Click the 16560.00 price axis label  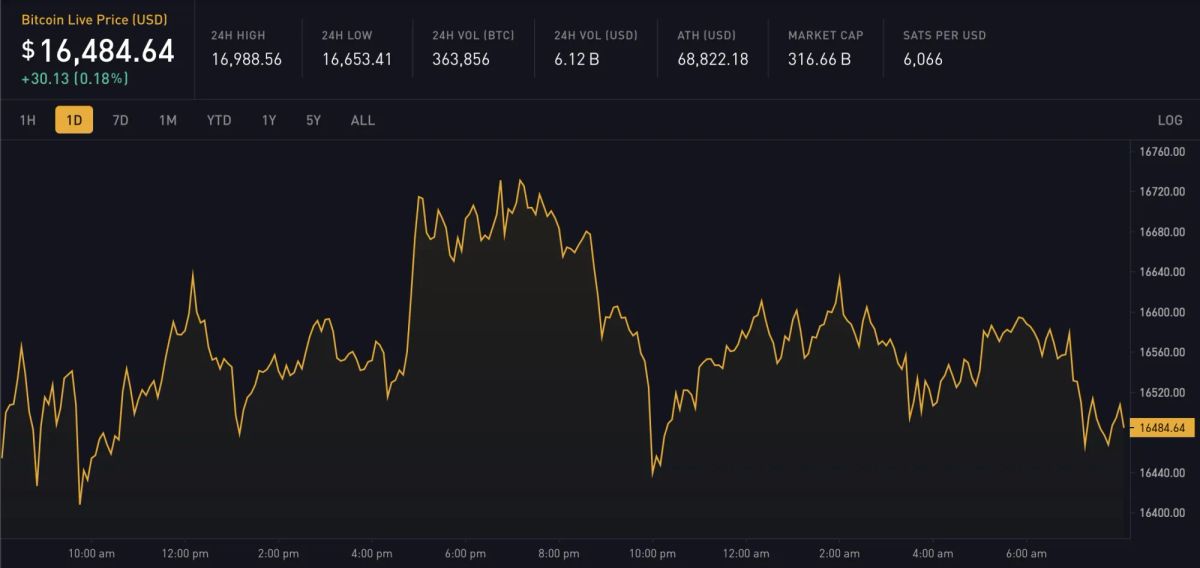pyautogui.click(x=1163, y=352)
